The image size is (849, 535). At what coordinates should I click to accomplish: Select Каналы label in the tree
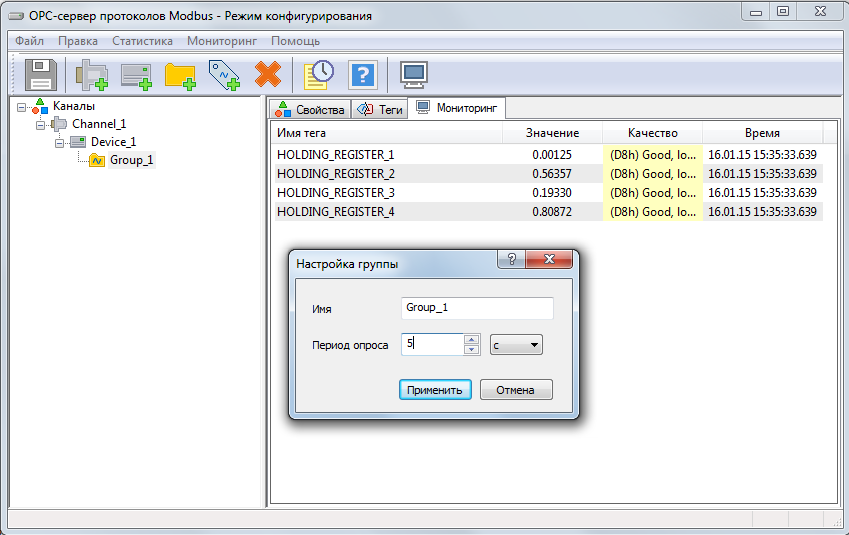click(x=74, y=106)
